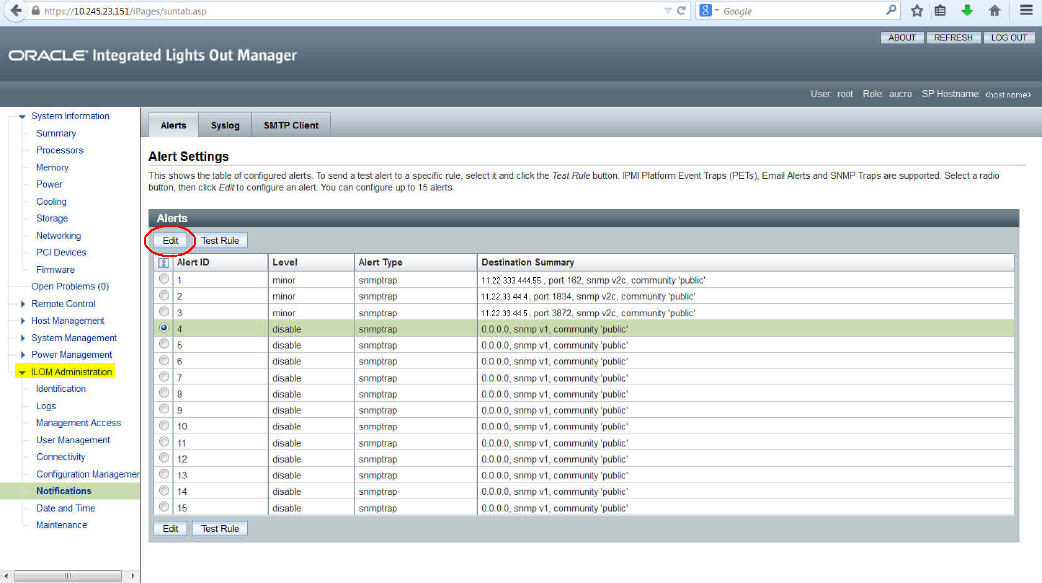The width and height of the screenshot is (1042, 583).
Task: Expand the Host Management tree node
Action: click(x=23, y=321)
